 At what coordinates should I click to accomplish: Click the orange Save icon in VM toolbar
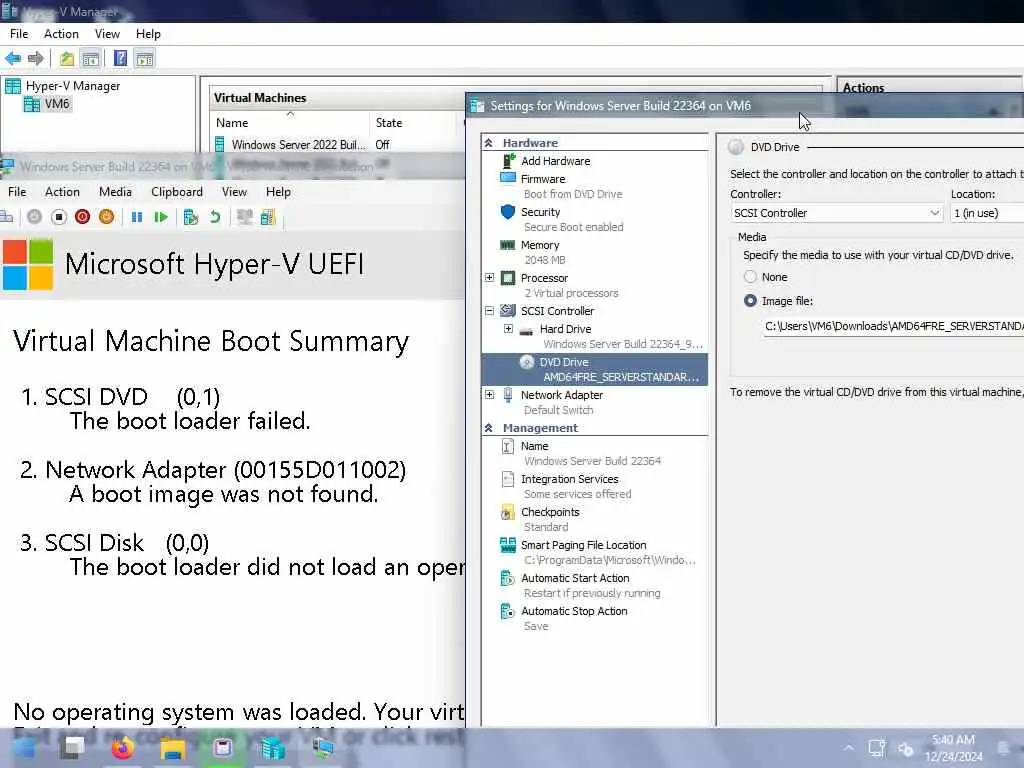click(106, 217)
